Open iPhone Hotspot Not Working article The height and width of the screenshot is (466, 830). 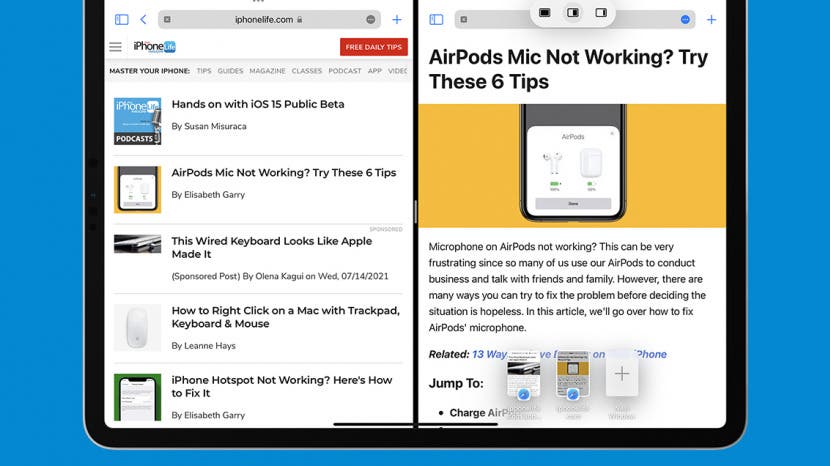click(282, 386)
